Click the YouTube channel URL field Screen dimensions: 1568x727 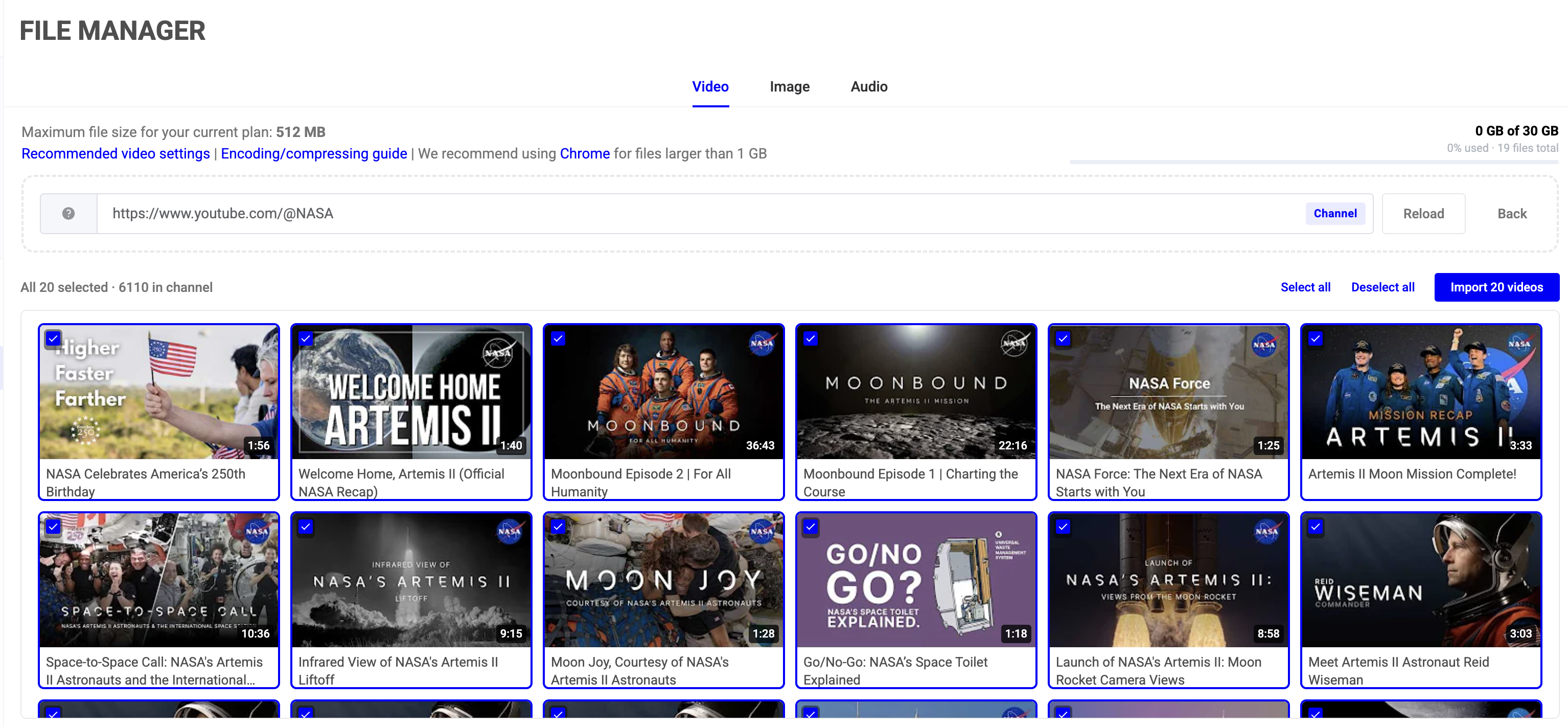[700, 214]
